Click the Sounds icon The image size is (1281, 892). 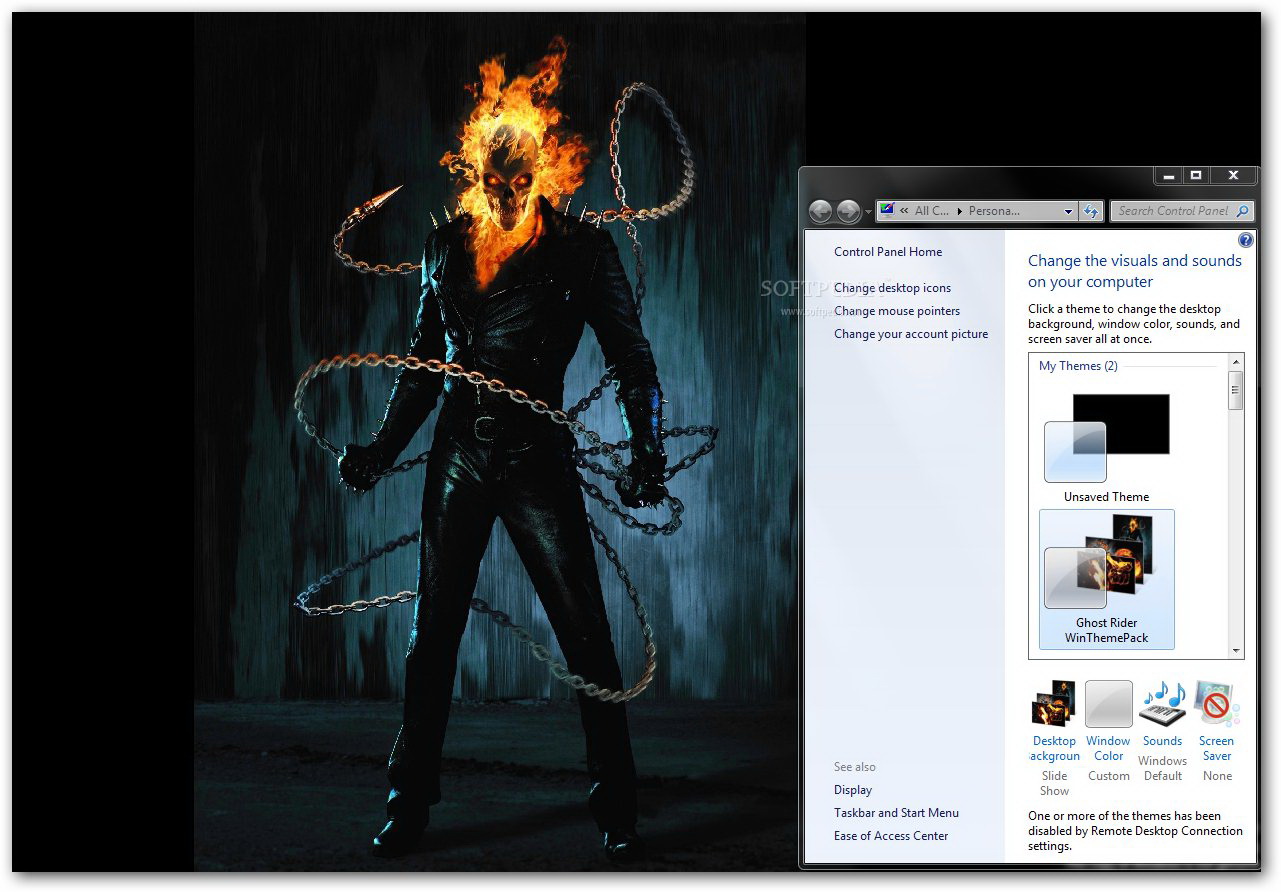pyautogui.click(x=1162, y=704)
